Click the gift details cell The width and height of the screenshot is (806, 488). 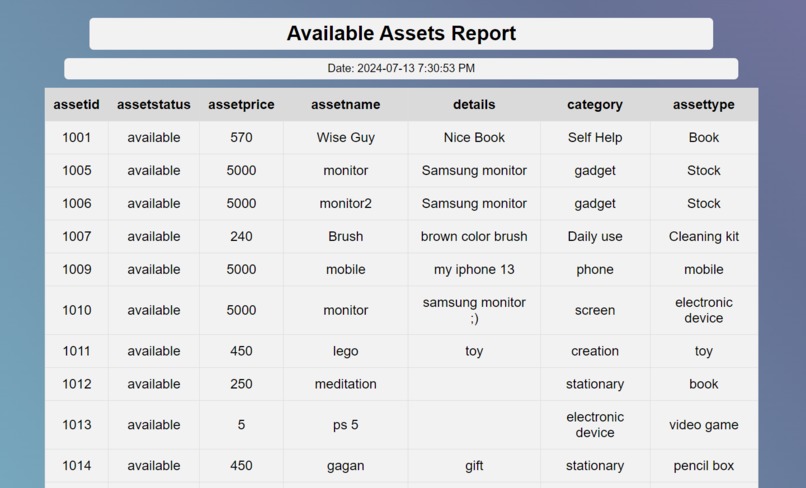(x=474, y=466)
